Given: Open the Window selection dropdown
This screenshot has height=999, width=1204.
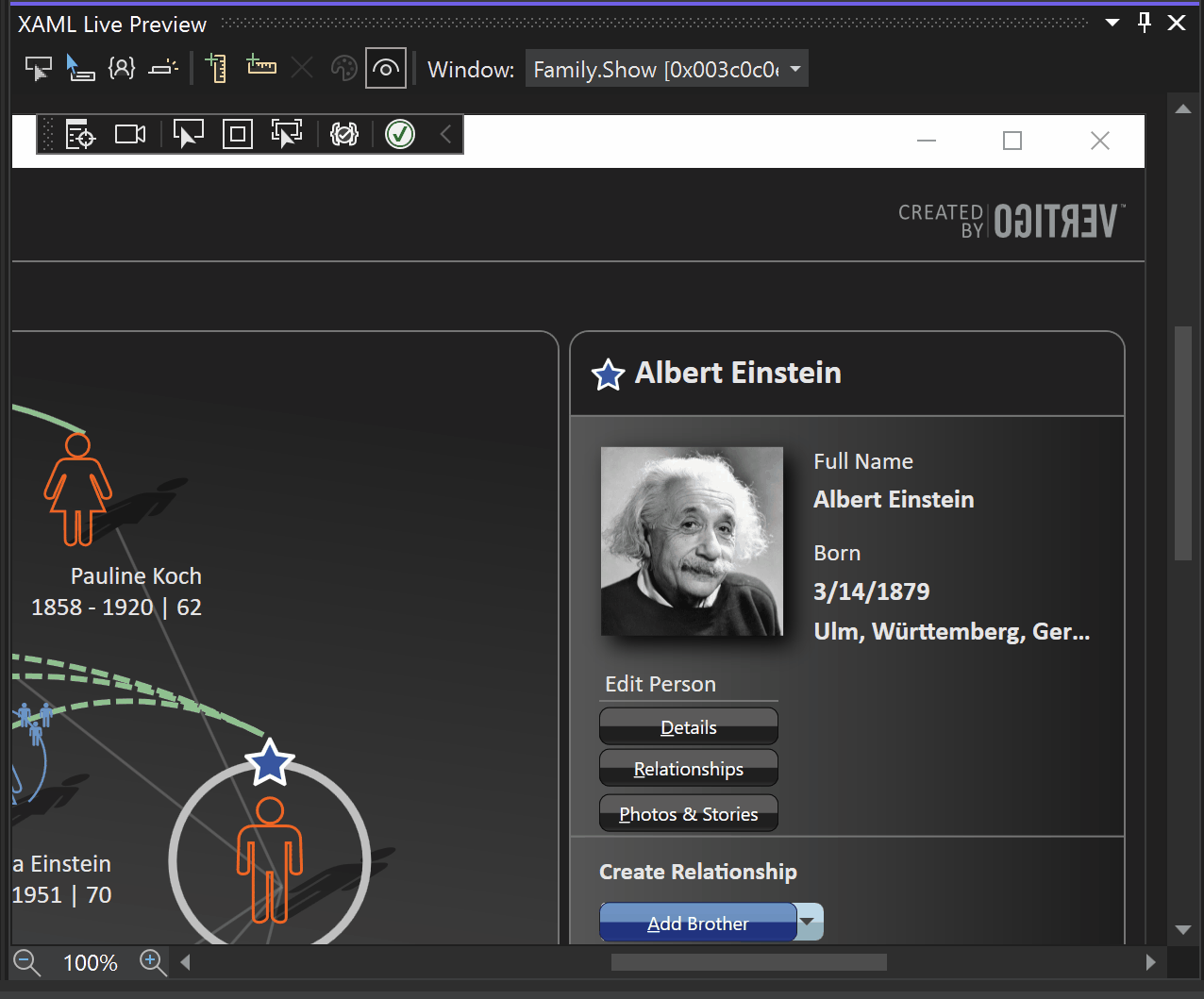Looking at the screenshot, I should (667, 69).
